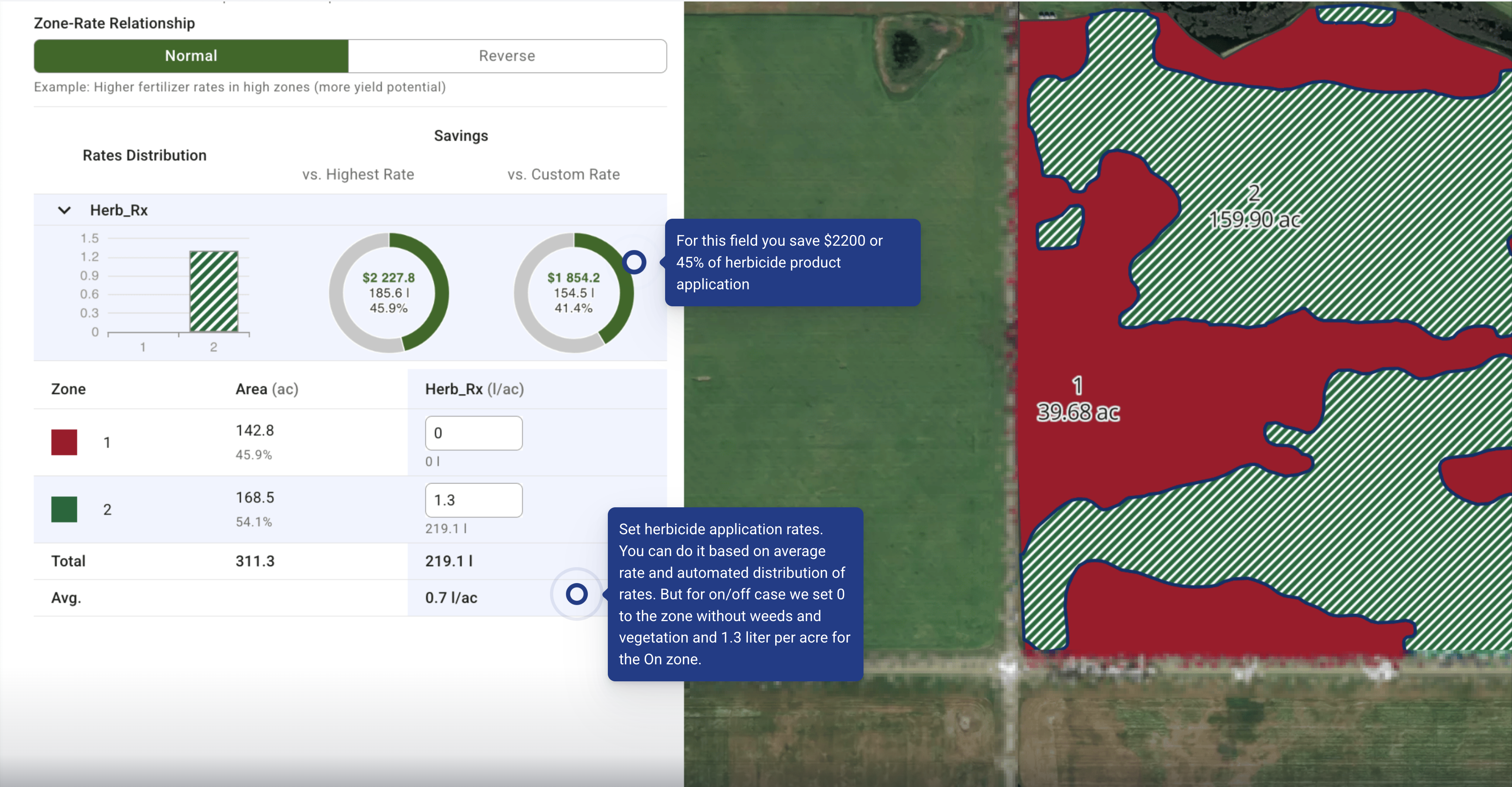The height and width of the screenshot is (787, 1512).
Task: Collapse the Herb_Rx section
Action: [65, 209]
